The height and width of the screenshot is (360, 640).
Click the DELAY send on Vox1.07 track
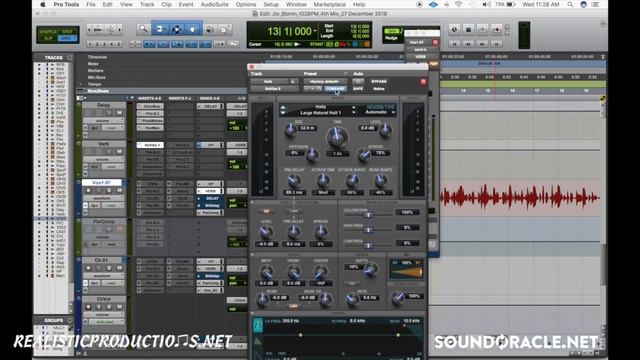210,198
